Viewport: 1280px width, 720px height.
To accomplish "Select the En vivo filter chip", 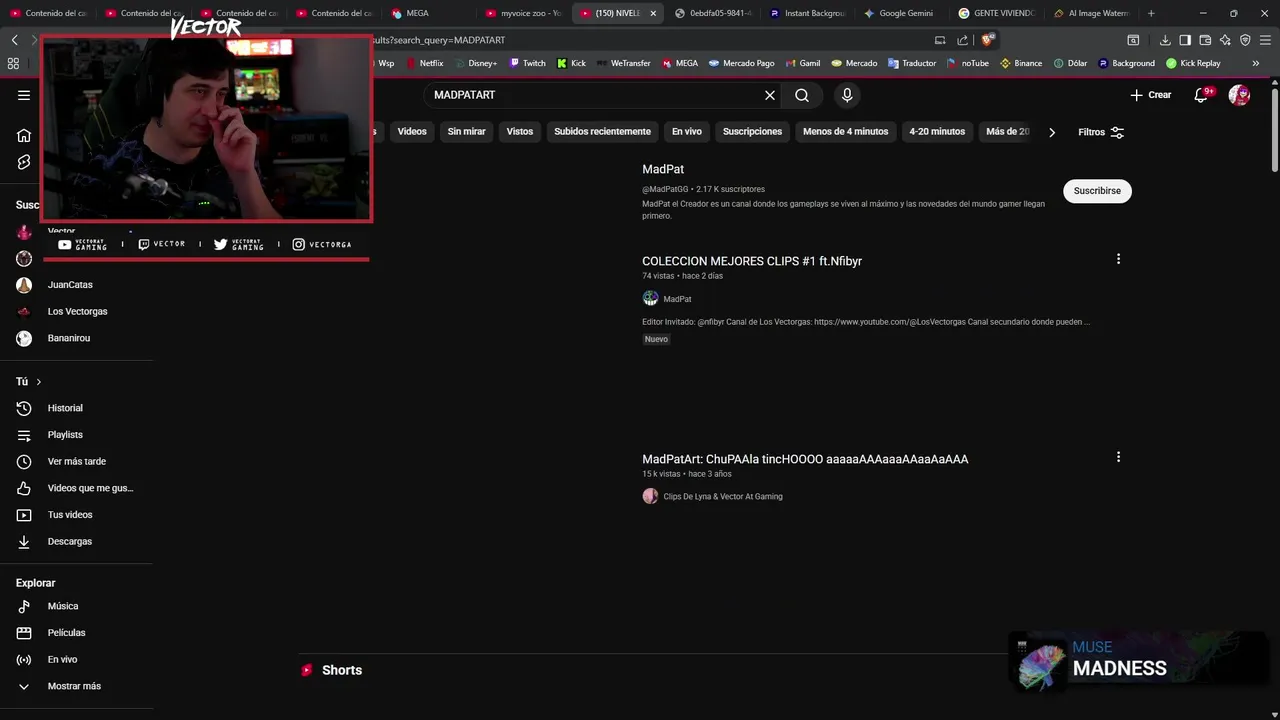I will click(x=686, y=132).
